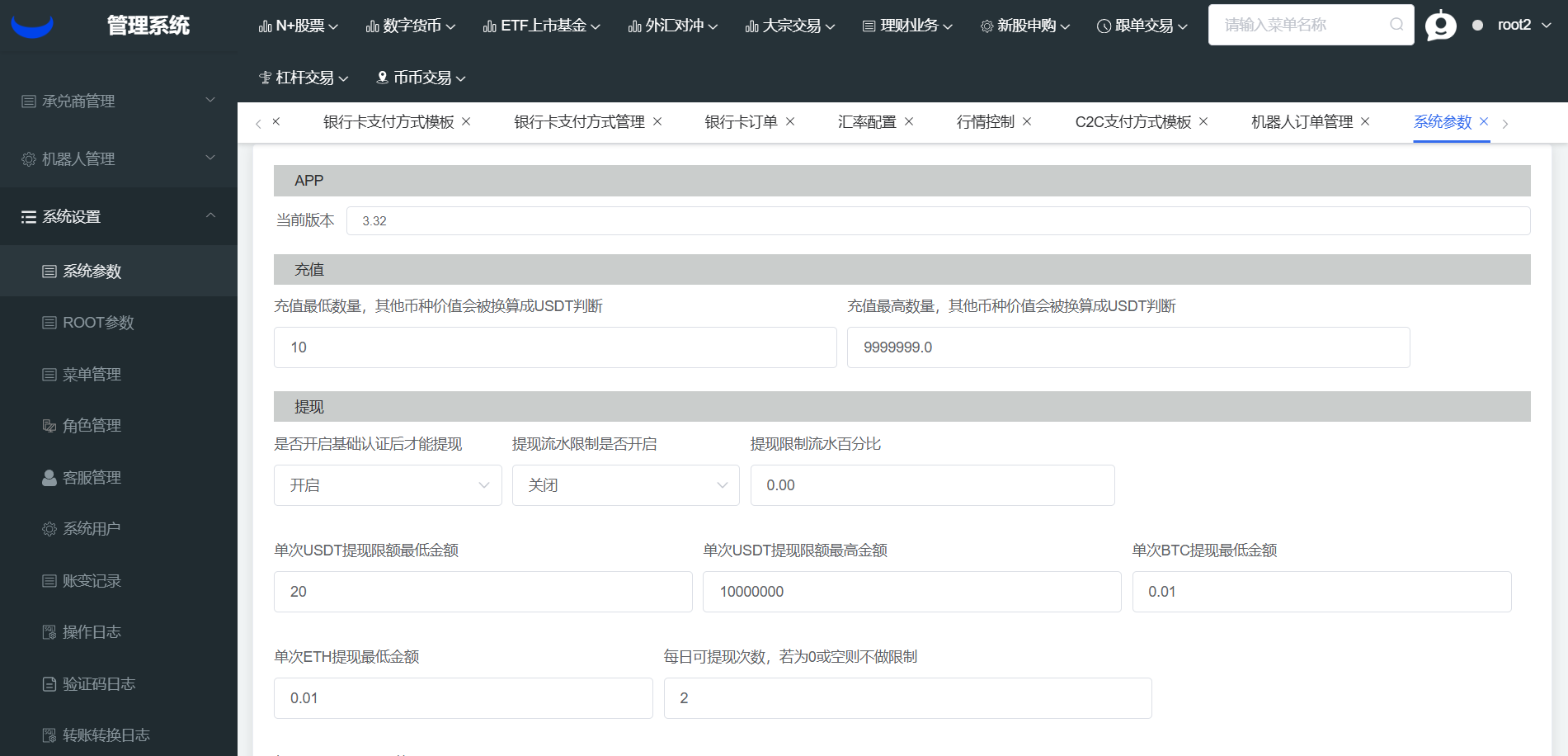Open the 提现流水限制是否开启 dropdown

point(625,485)
